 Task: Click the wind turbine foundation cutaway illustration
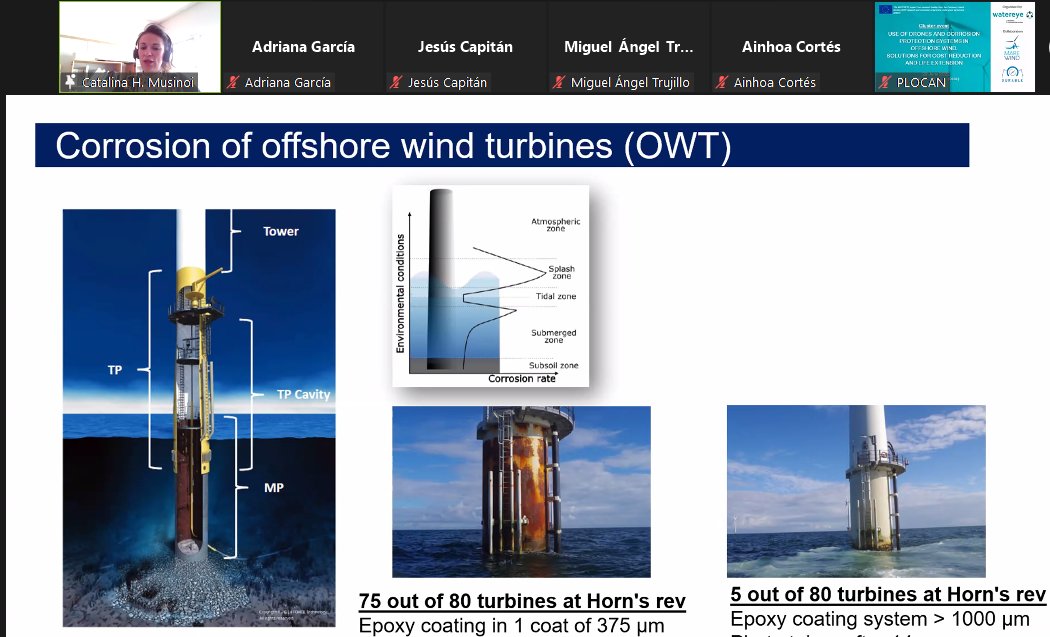[x=199, y=418]
